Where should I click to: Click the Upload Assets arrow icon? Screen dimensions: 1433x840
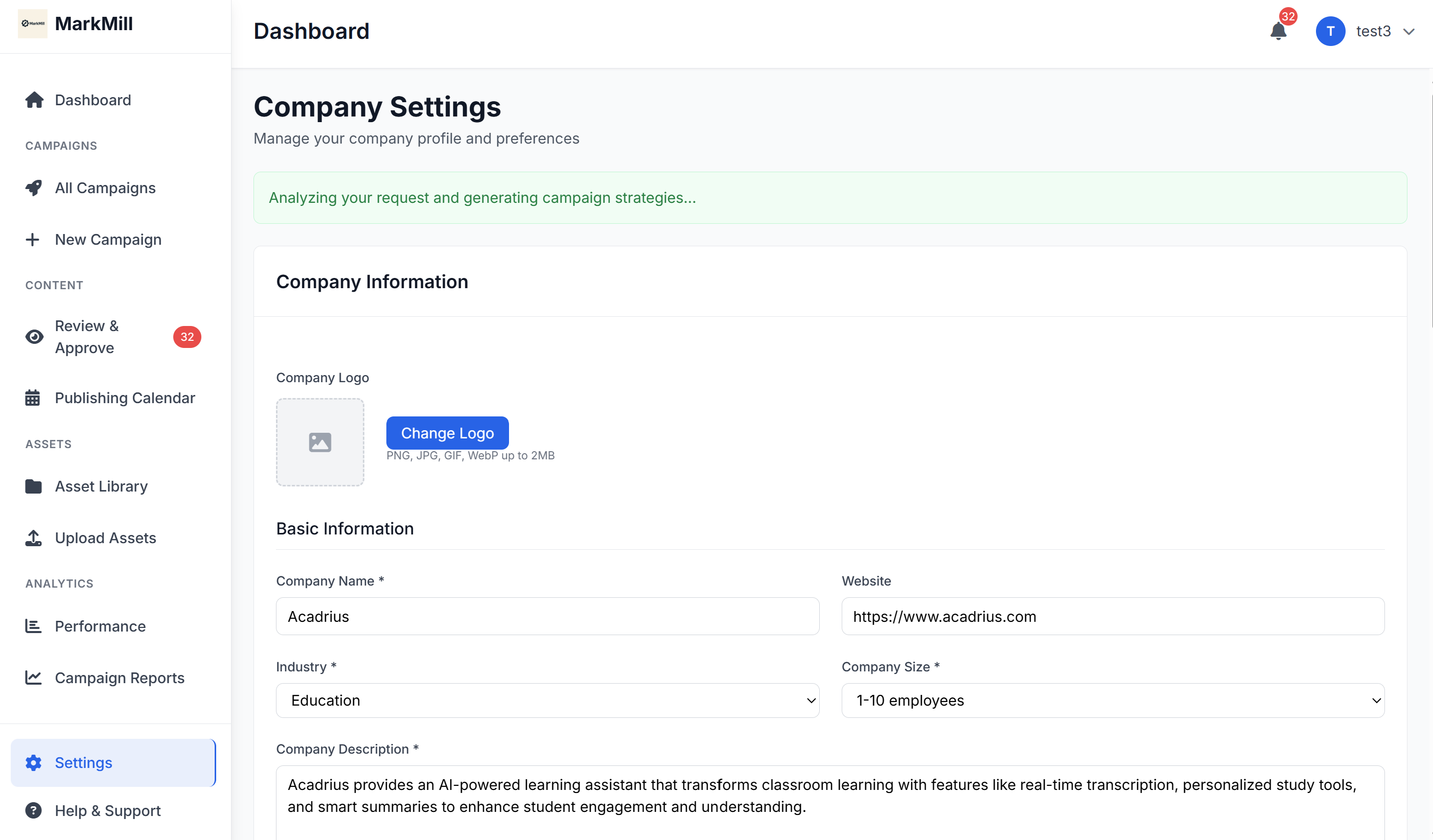tap(34, 538)
